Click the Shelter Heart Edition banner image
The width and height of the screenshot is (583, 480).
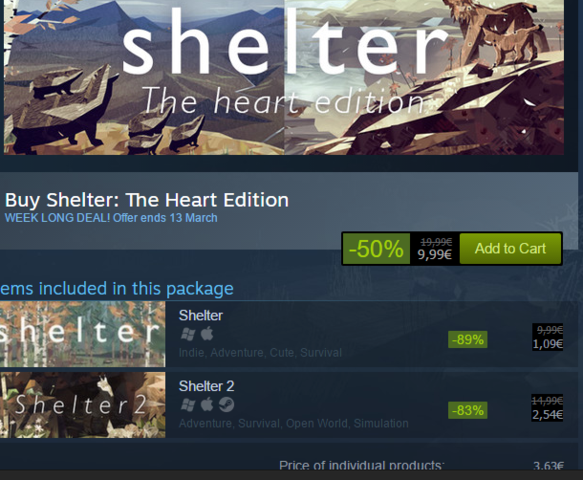(284, 77)
